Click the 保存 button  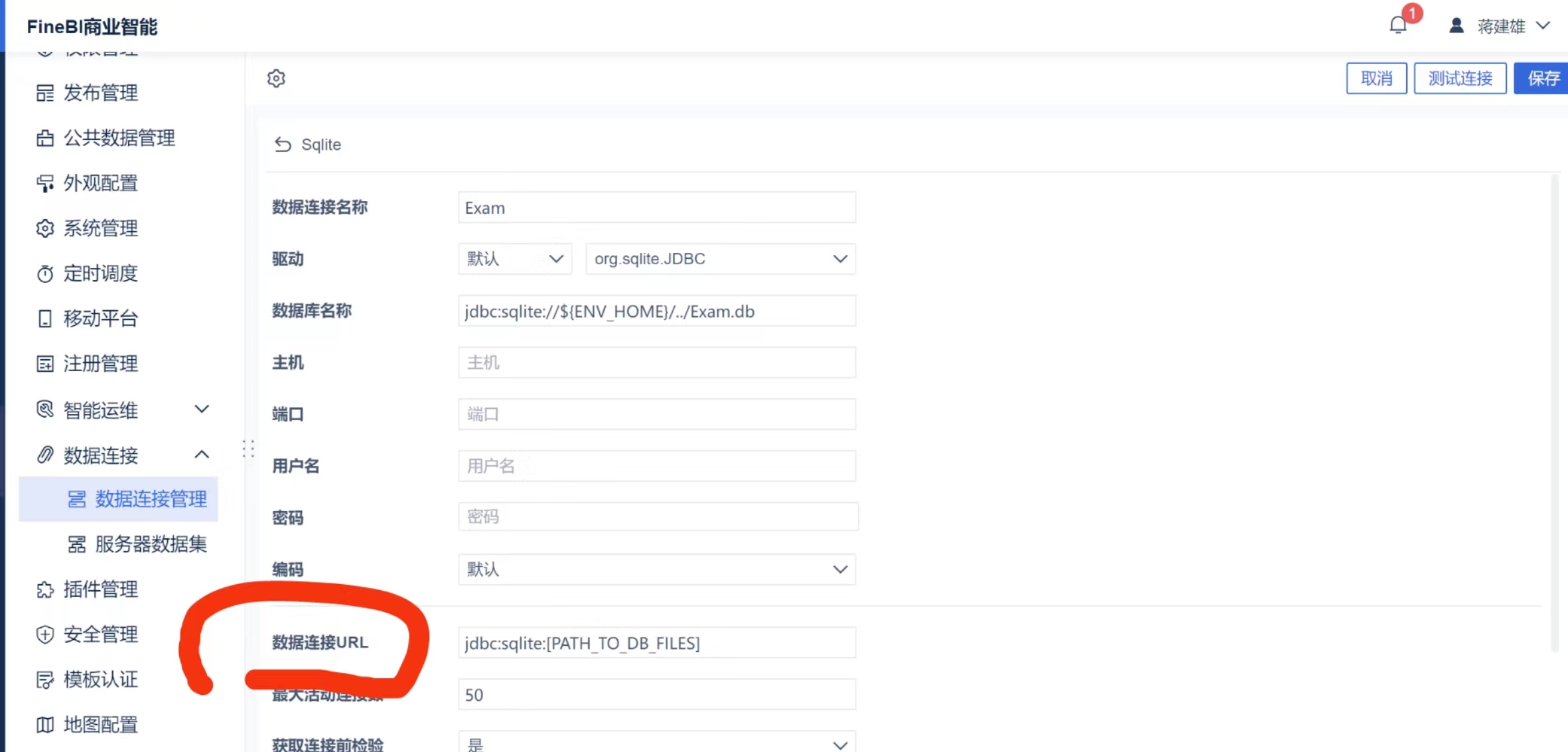(x=1542, y=78)
